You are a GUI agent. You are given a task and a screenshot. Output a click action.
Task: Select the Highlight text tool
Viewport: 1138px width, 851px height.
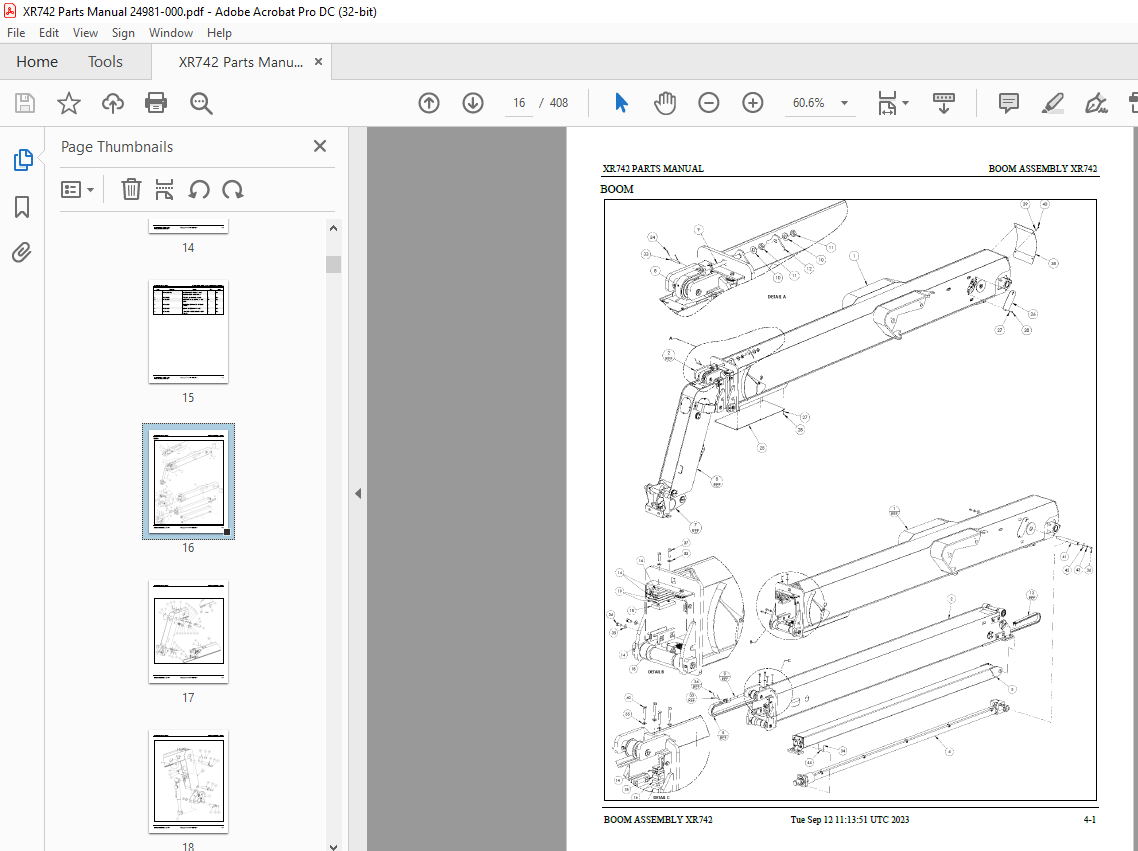(x=1052, y=103)
